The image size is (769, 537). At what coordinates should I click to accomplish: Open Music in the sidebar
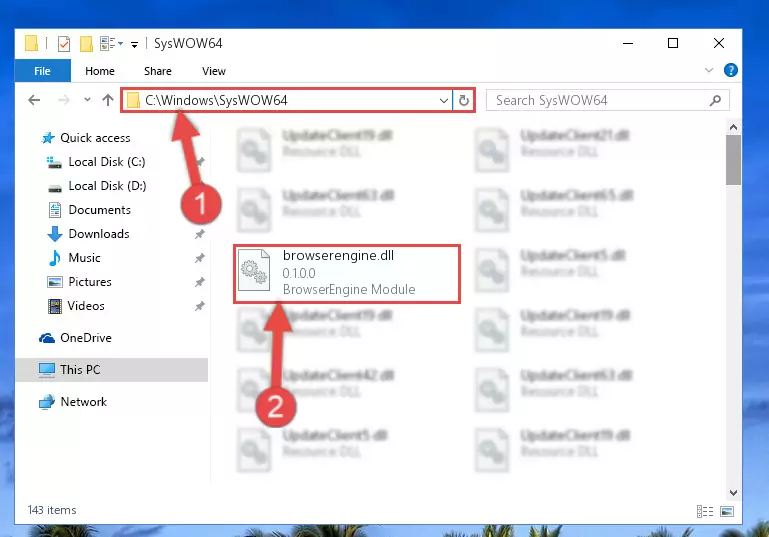tap(84, 258)
